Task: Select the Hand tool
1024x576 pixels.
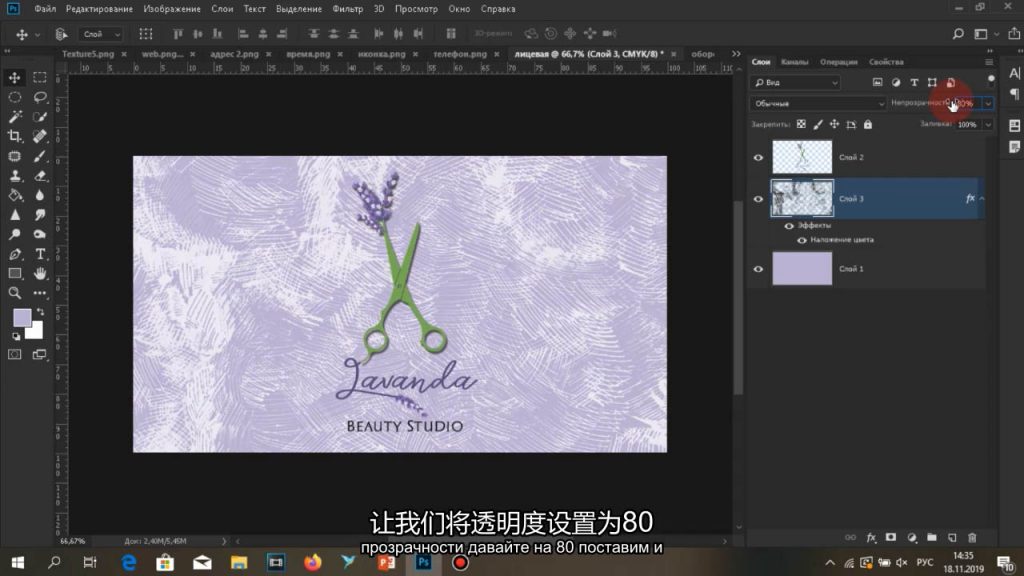Action: click(40, 274)
